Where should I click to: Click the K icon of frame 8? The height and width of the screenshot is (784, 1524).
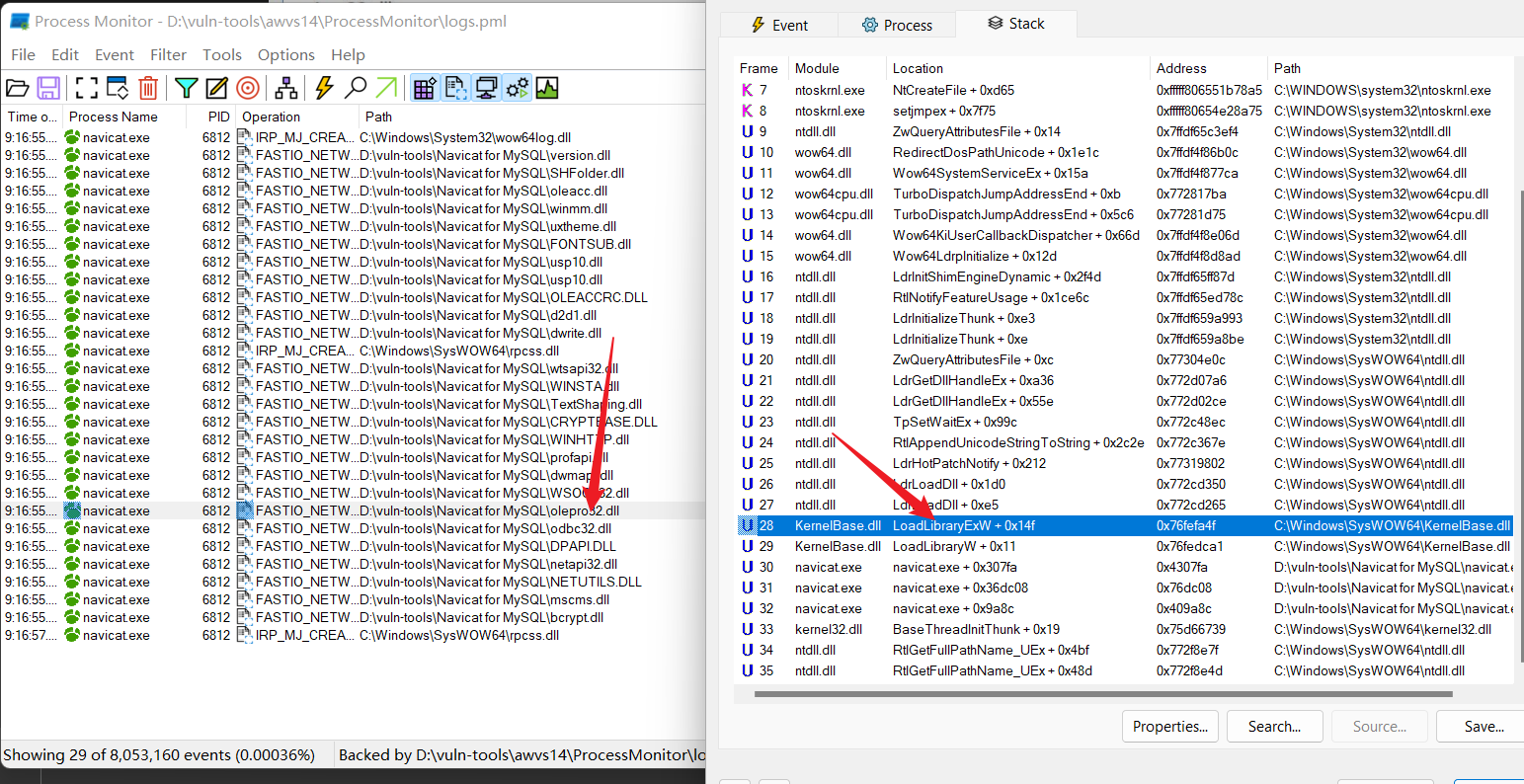(x=747, y=111)
